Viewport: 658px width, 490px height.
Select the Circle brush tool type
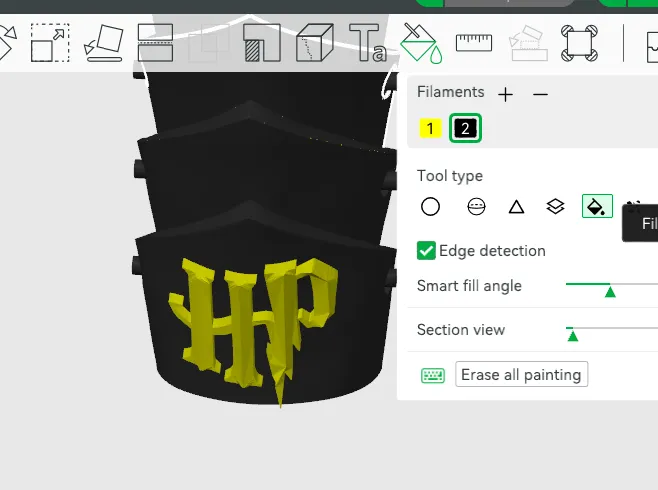click(x=430, y=206)
